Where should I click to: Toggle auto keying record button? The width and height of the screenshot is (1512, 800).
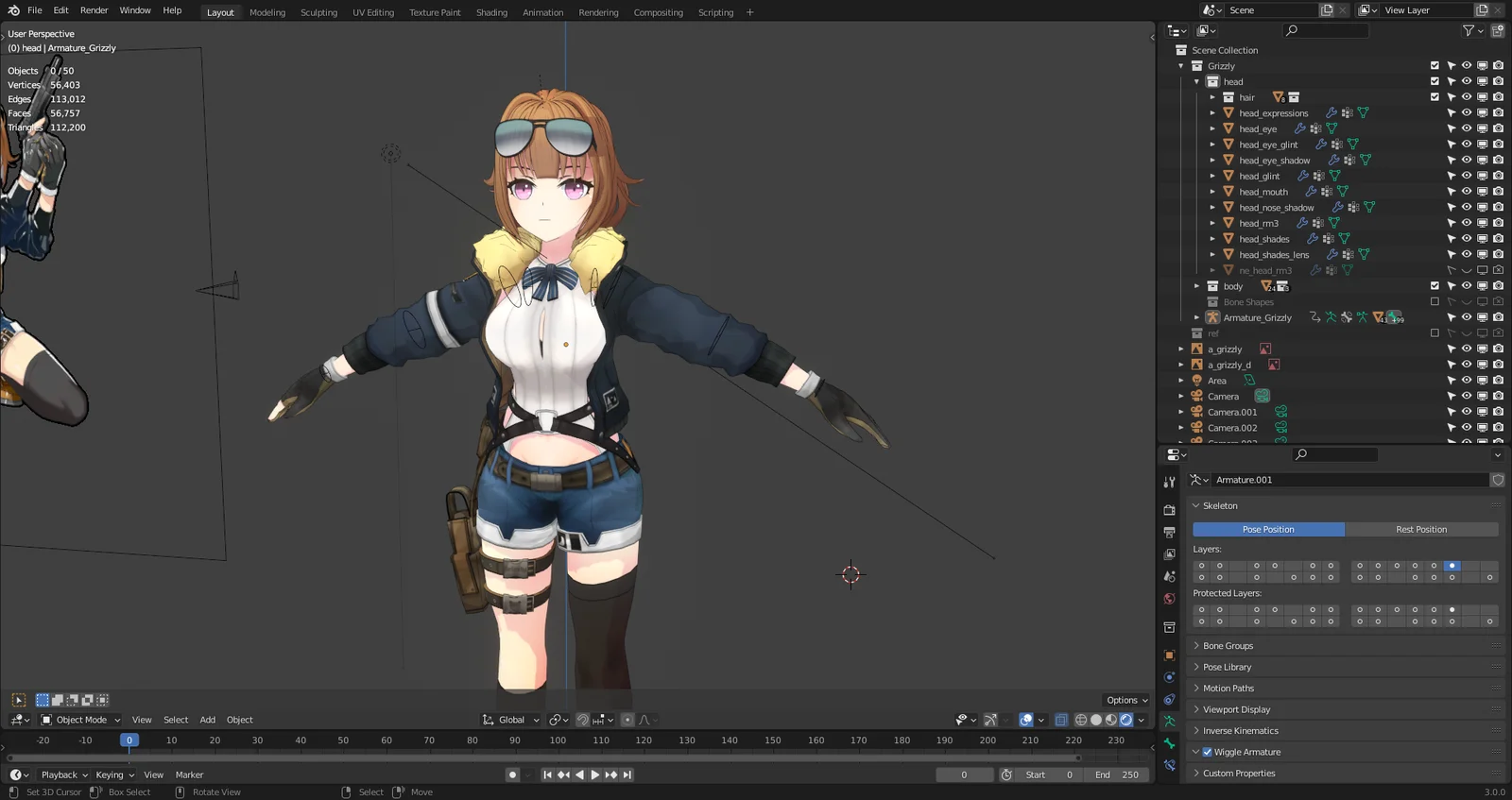click(512, 774)
